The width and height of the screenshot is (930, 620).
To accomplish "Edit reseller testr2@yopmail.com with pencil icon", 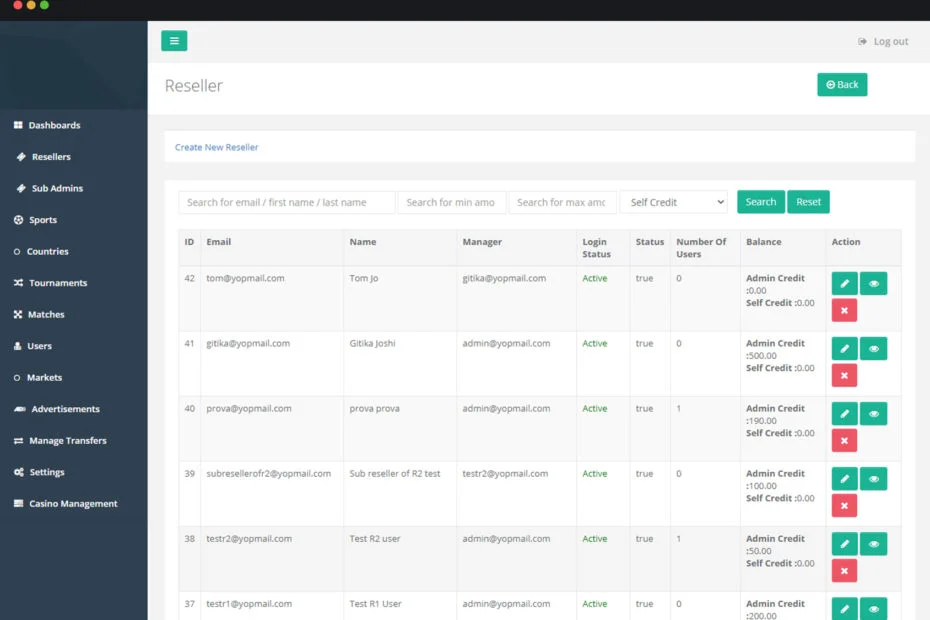I will (844, 544).
